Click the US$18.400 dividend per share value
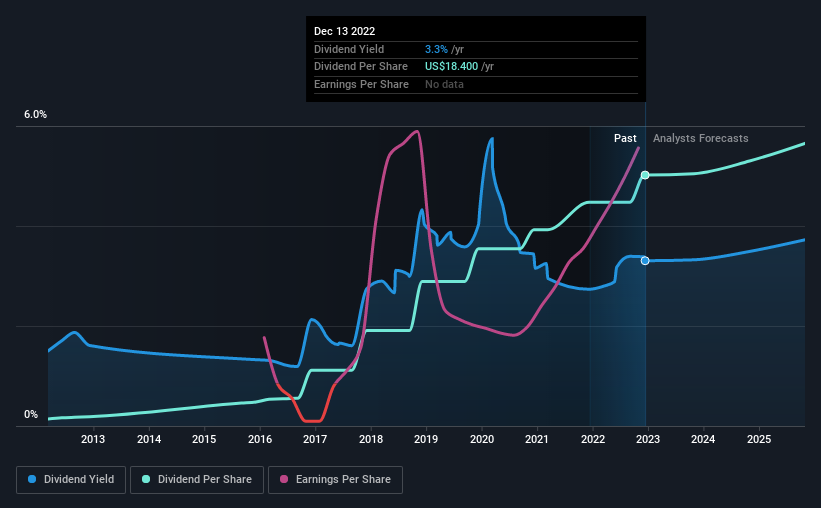The width and height of the screenshot is (821, 508). (x=451, y=67)
